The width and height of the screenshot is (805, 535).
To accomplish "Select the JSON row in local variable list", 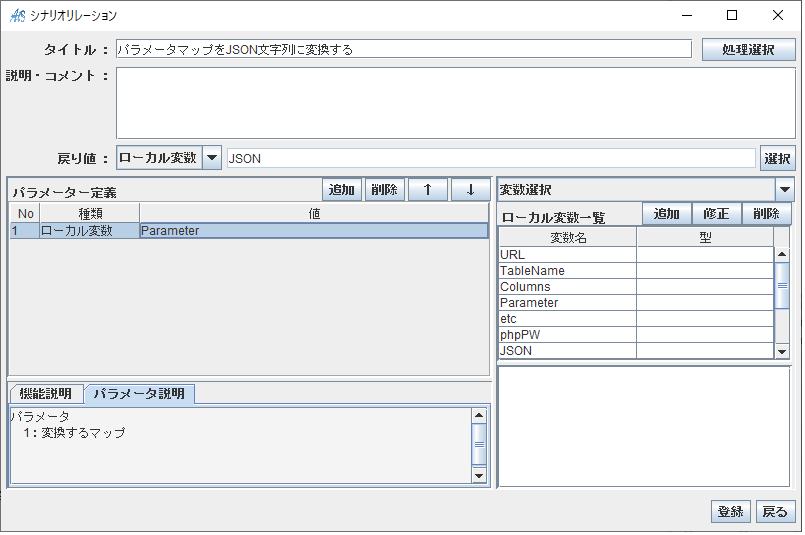I will (636, 350).
